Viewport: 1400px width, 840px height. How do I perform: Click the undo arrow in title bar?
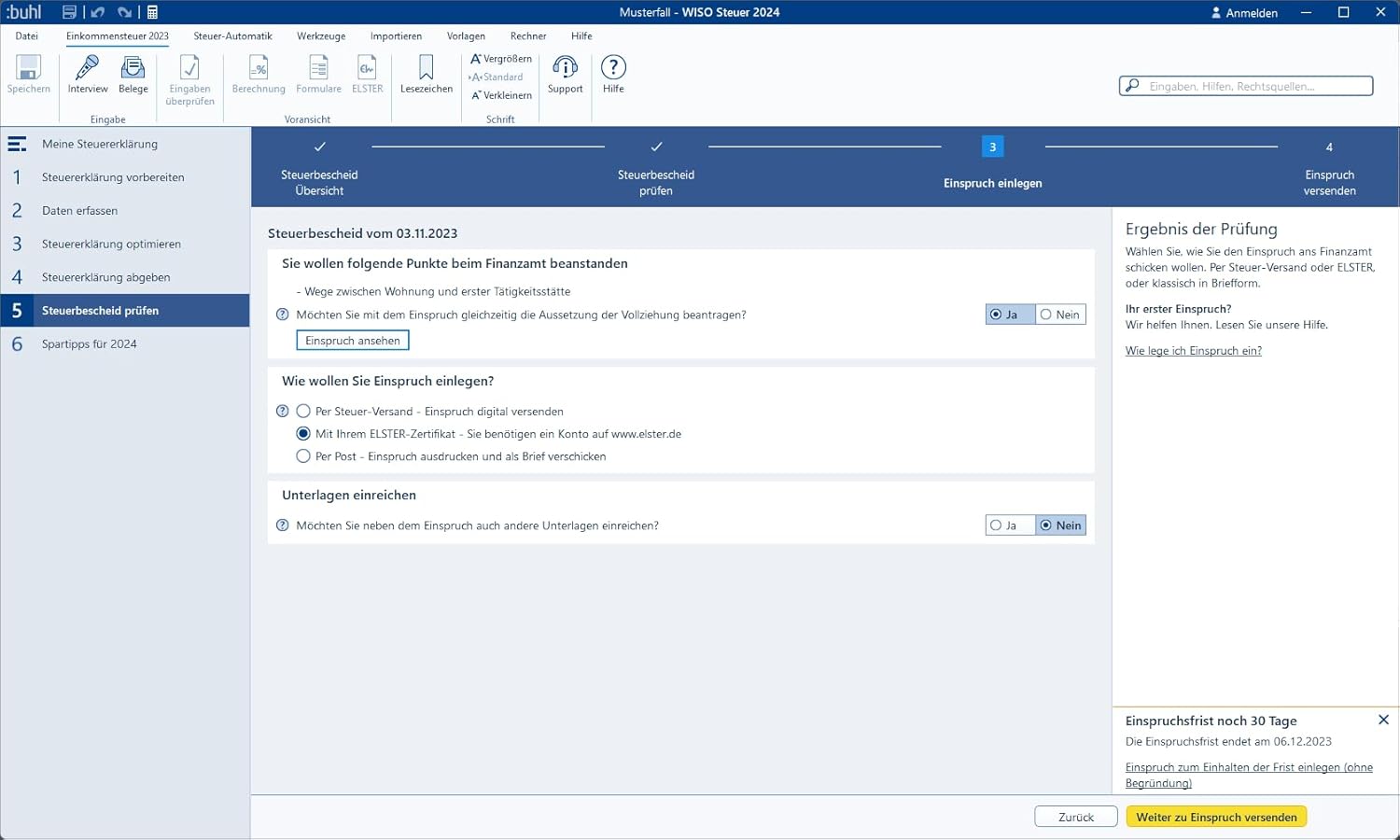(97, 12)
